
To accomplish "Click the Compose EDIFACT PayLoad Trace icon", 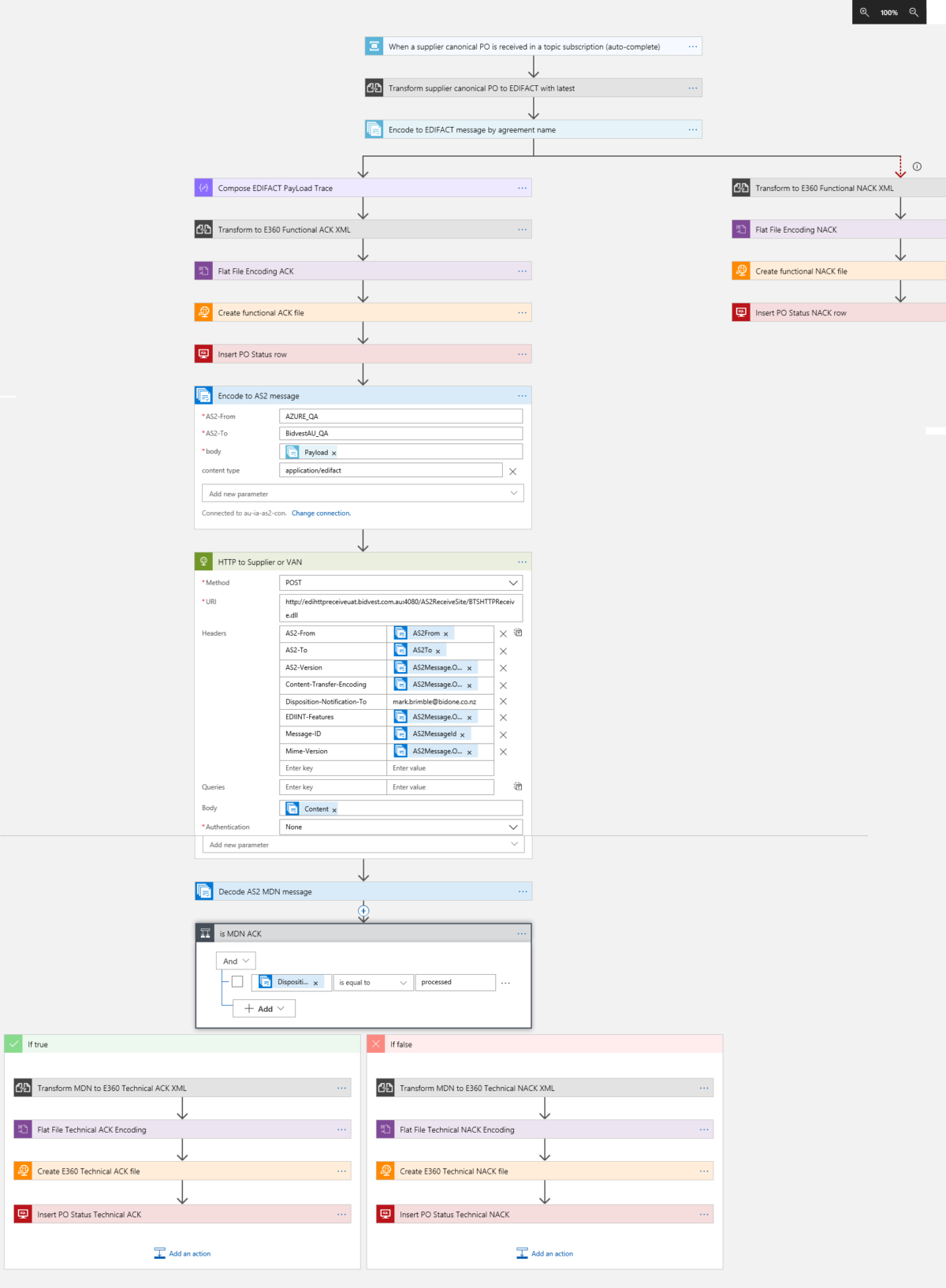I will pyautogui.click(x=203, y=188).
